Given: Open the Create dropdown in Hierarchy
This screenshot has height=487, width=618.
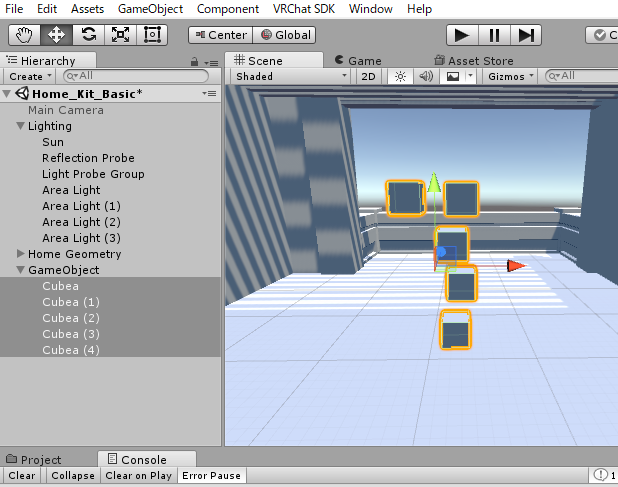Looking at the screenshot, I should [30, 76].
